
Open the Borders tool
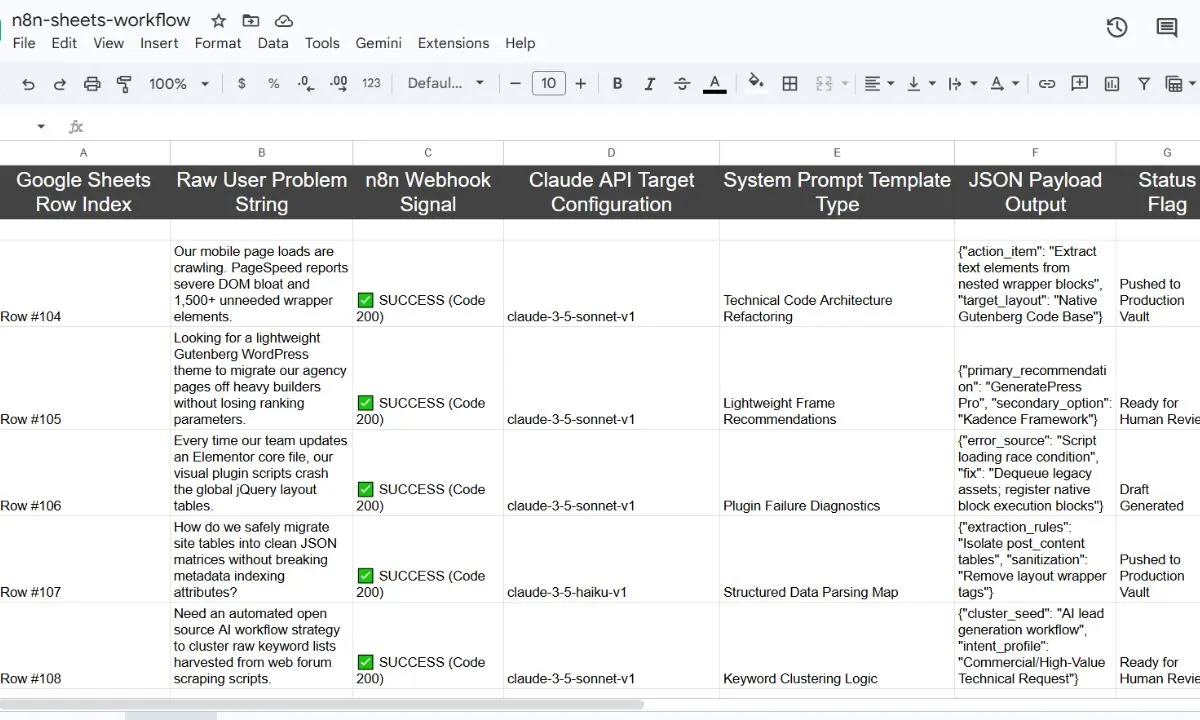pos(790,84)
